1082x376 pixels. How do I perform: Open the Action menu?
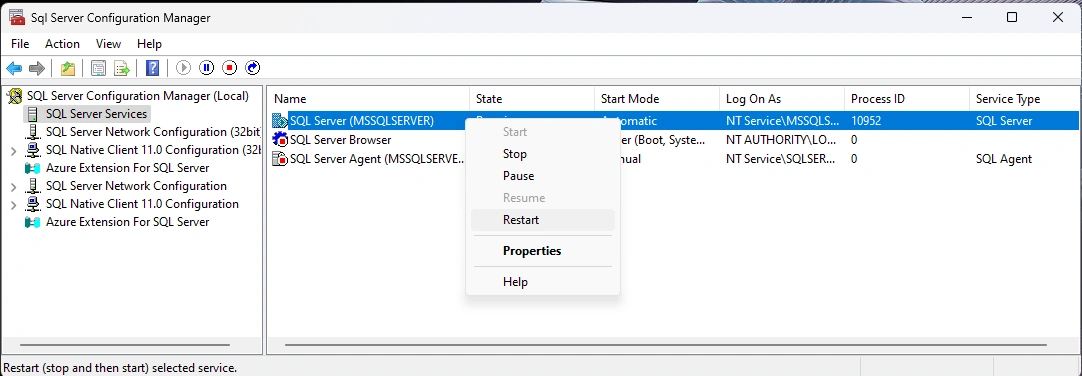click(x=62, y=43)
